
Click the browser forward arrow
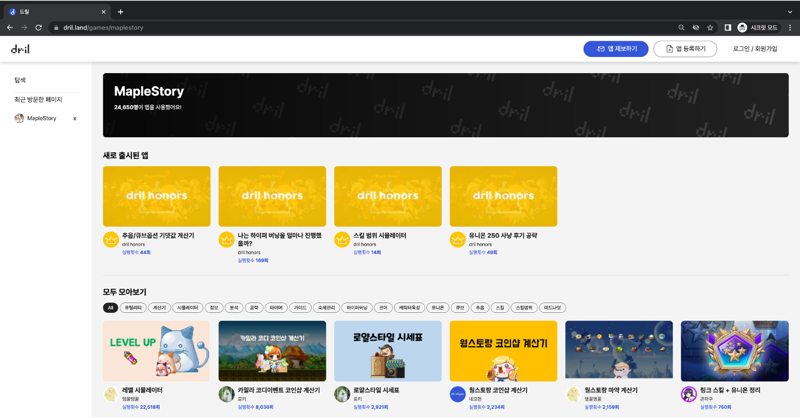pos(24,28)
